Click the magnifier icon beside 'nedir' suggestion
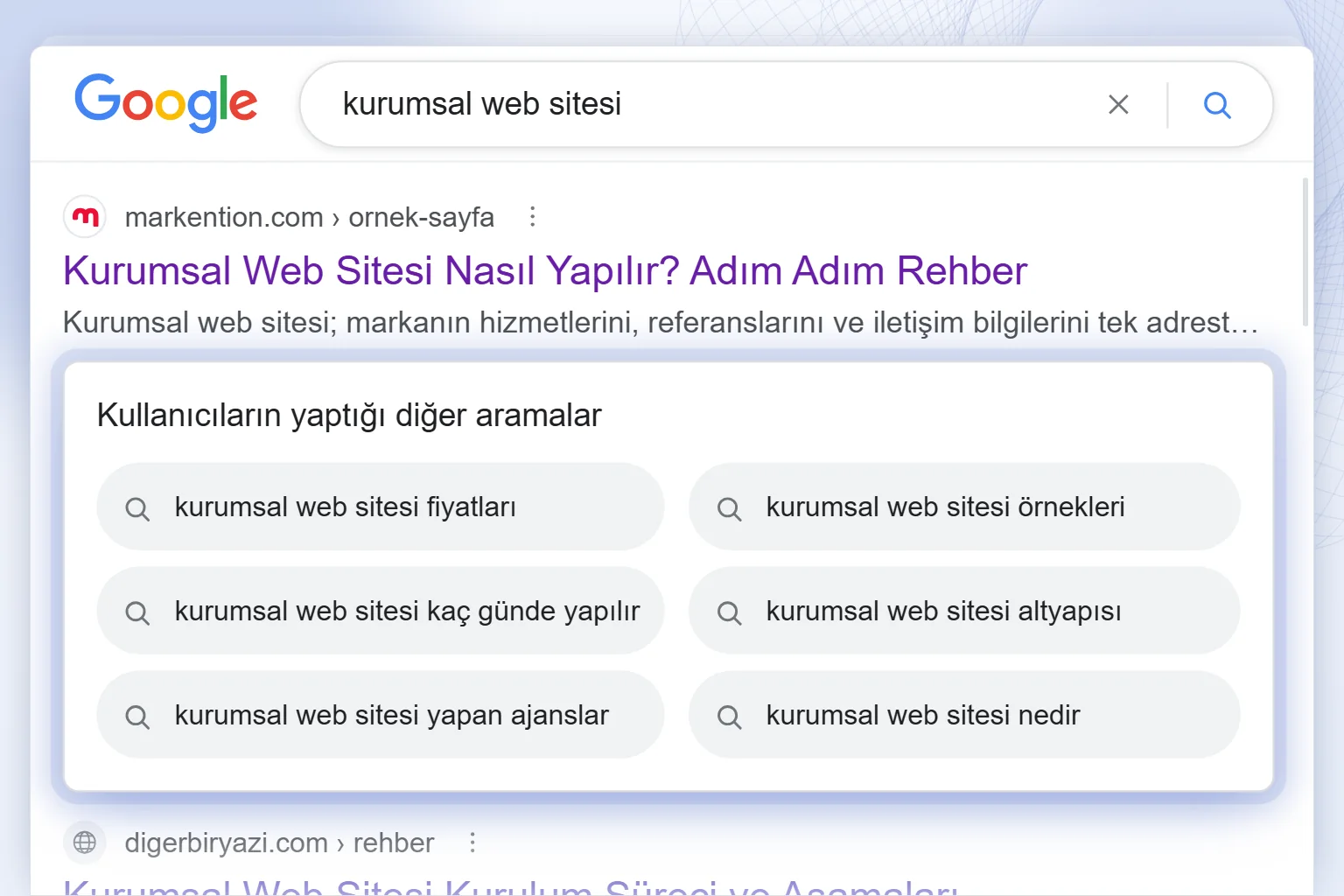Viewport: 1344px width, 896px height. coord(730,717)
